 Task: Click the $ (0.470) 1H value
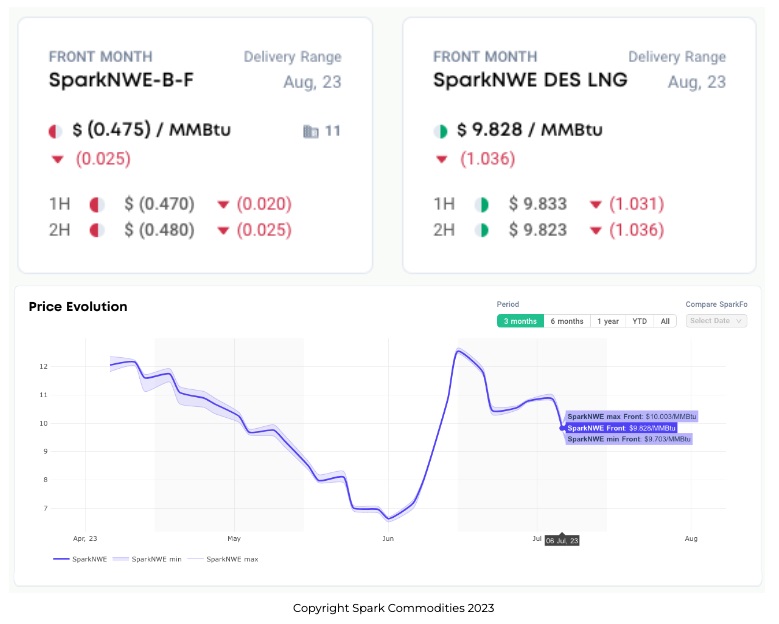point(159,204)
